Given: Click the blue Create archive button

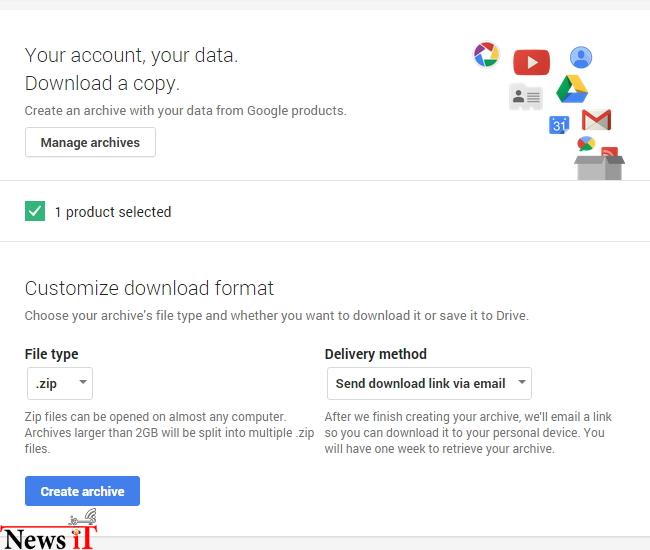Looking at the screenshot, I should 82,491.
